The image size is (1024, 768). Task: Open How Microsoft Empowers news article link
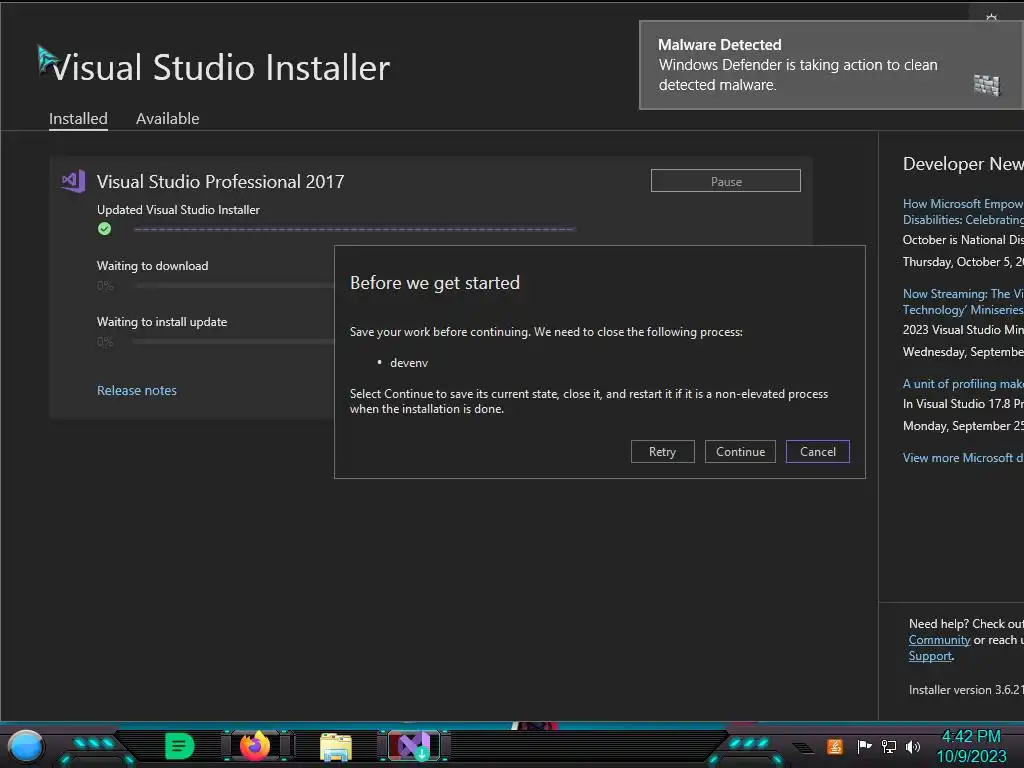click(963, 212)
